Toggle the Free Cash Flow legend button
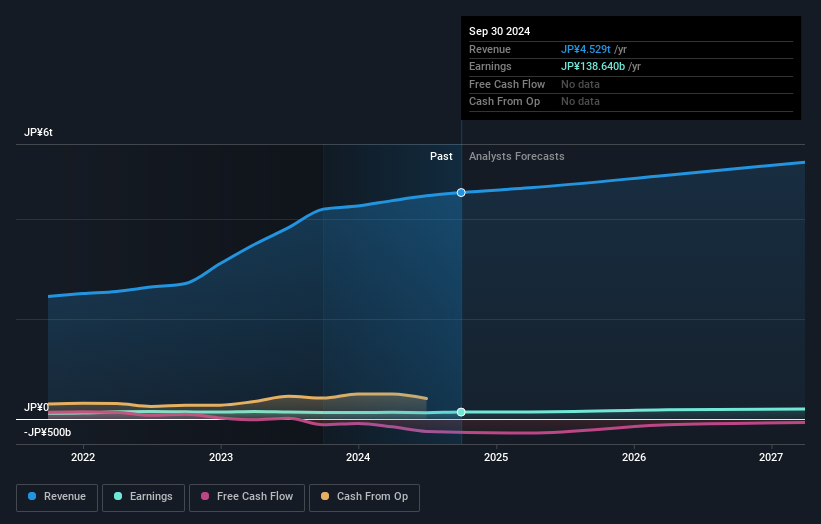 (247, 497)
